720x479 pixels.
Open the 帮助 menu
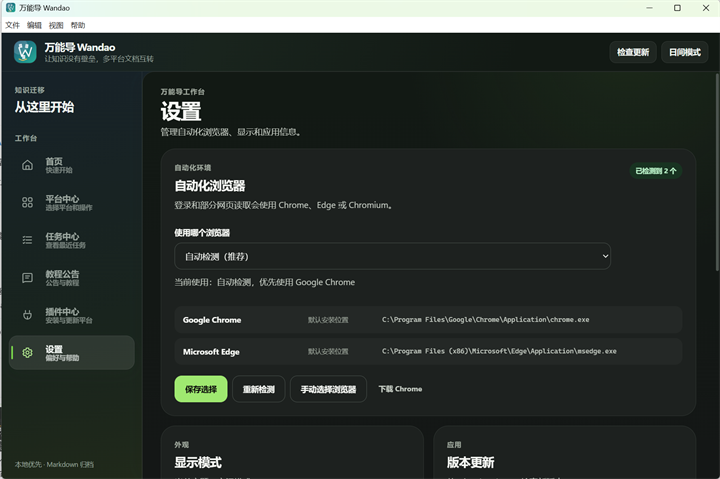click(x=78, y=25)
